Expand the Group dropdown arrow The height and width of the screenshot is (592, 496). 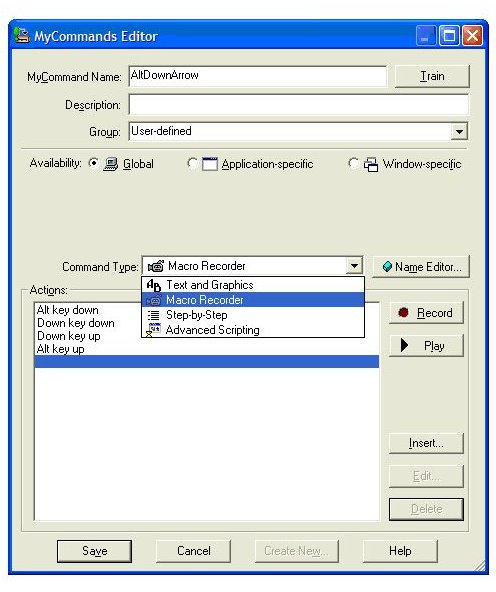[x=459, y=132]
